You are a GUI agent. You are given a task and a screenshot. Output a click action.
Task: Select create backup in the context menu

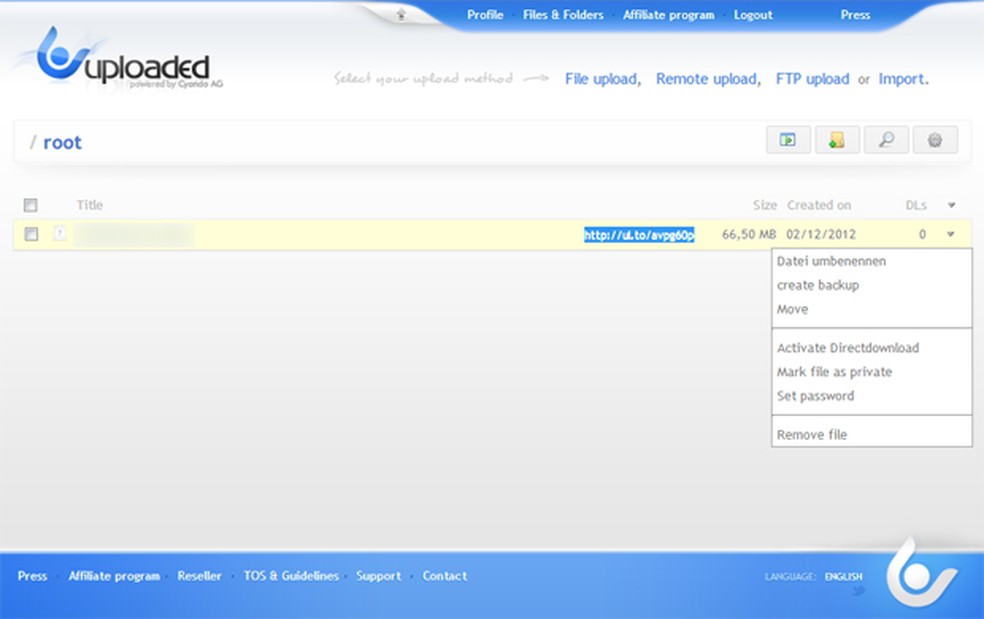tap(818, 285)
